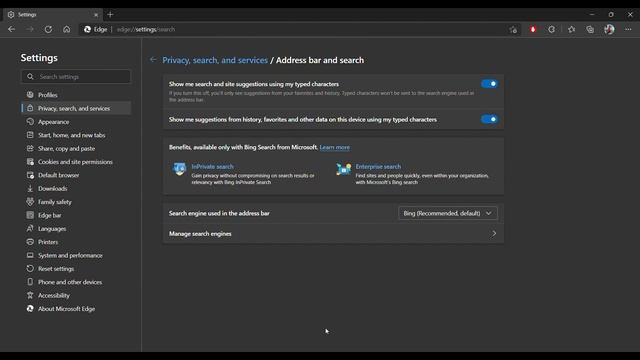Open a new tab with plus button
640x360 pixels.
(110, 15)
